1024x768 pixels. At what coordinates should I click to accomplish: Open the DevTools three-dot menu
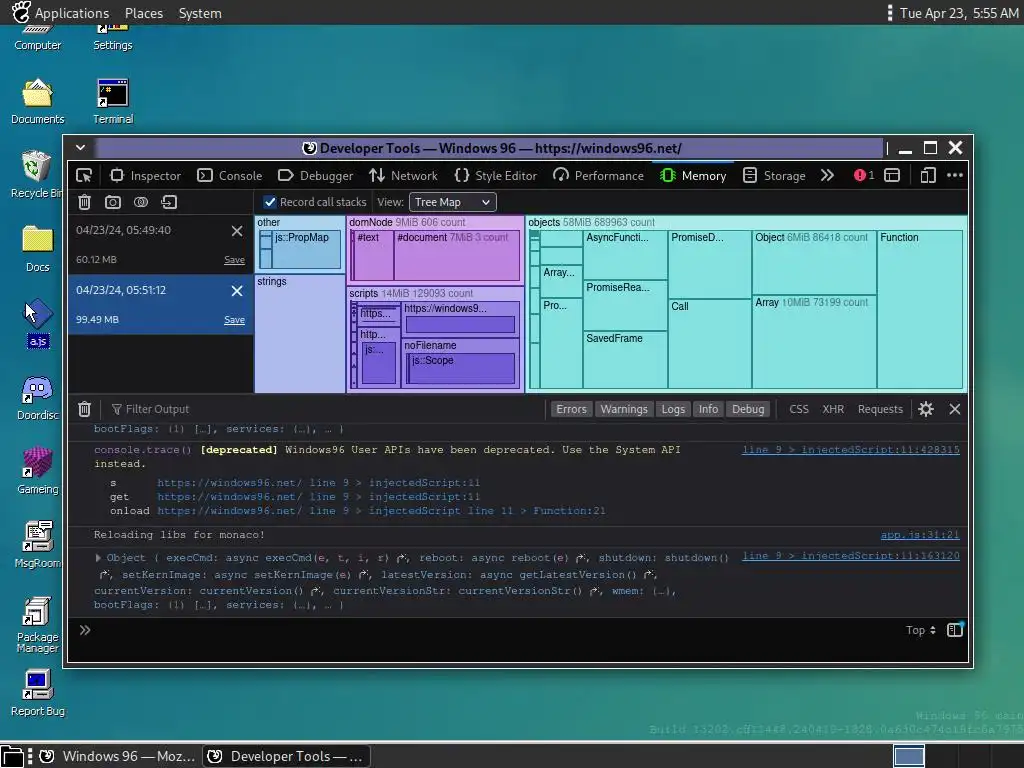coord(955,175)
